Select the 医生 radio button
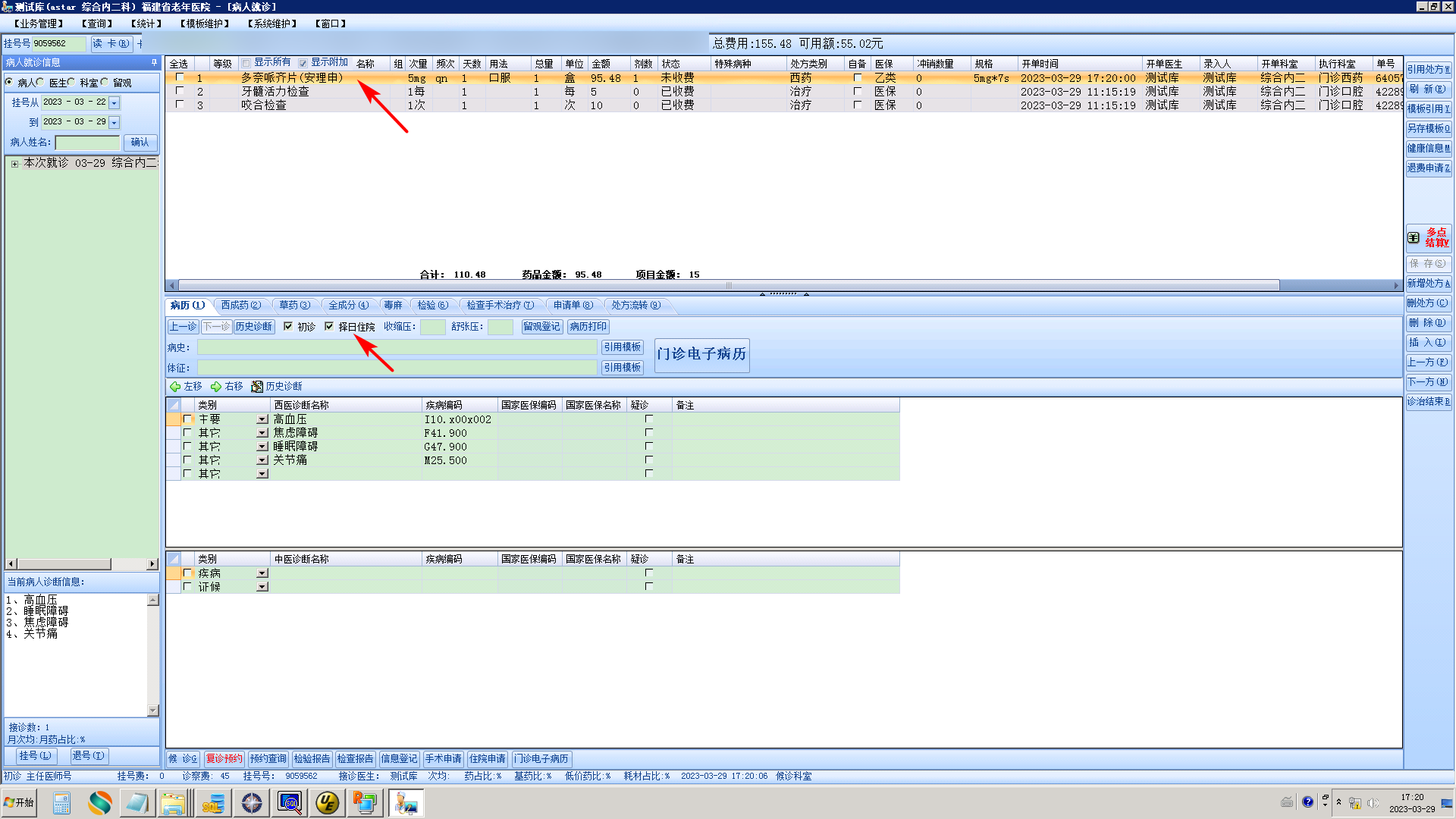This screenshot has width=1456, height=819. (40, 83)
